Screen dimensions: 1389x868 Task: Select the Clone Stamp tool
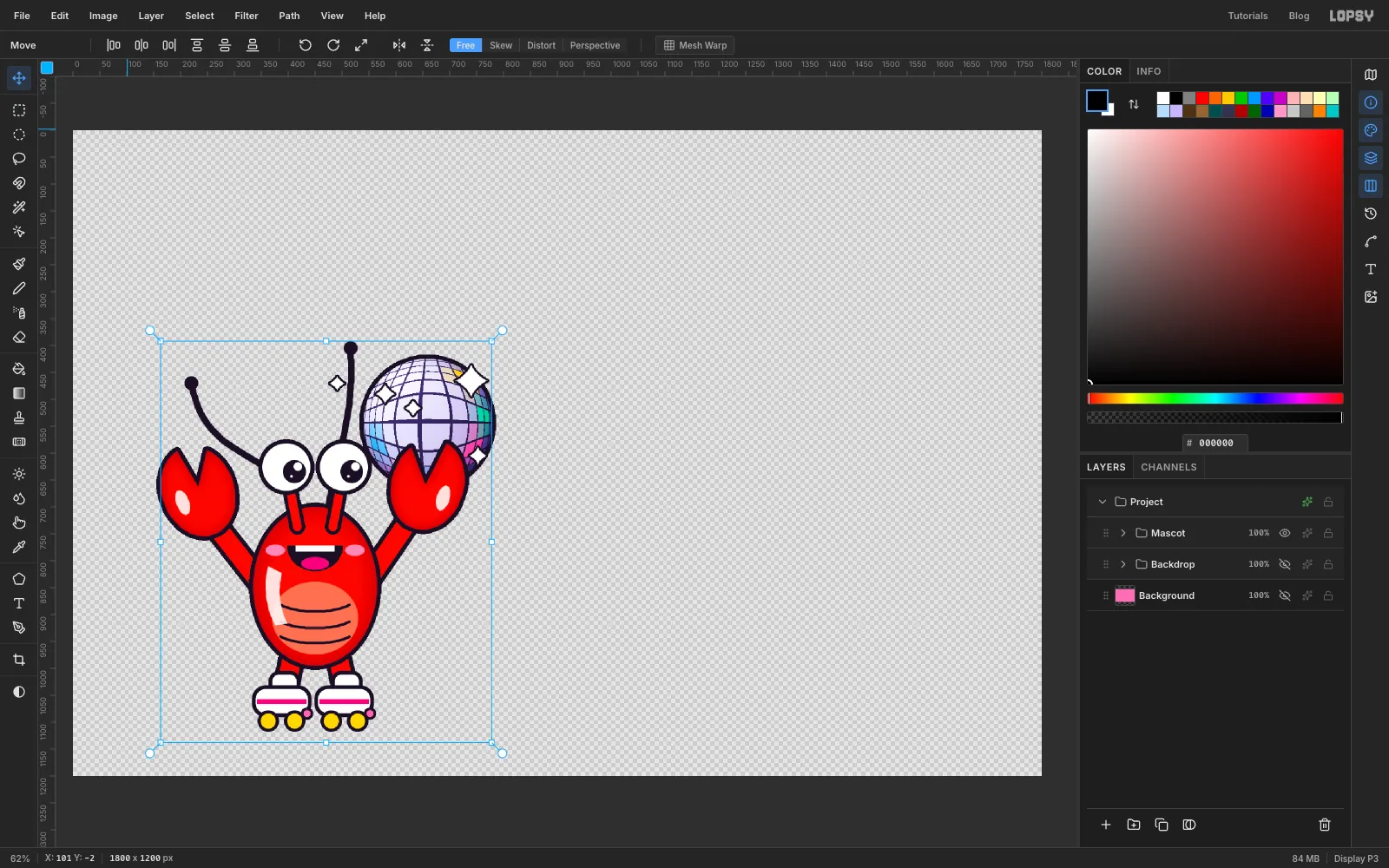(18, 418)
